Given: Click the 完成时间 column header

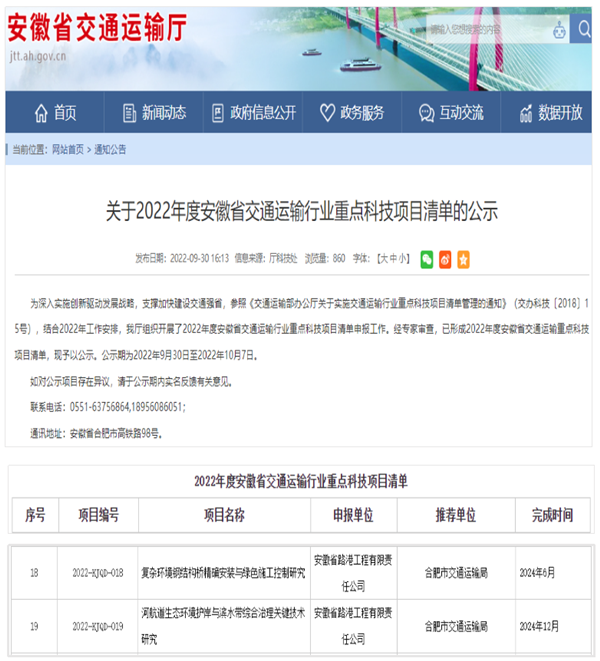Looking at the screenshot, I should (552, 515).
